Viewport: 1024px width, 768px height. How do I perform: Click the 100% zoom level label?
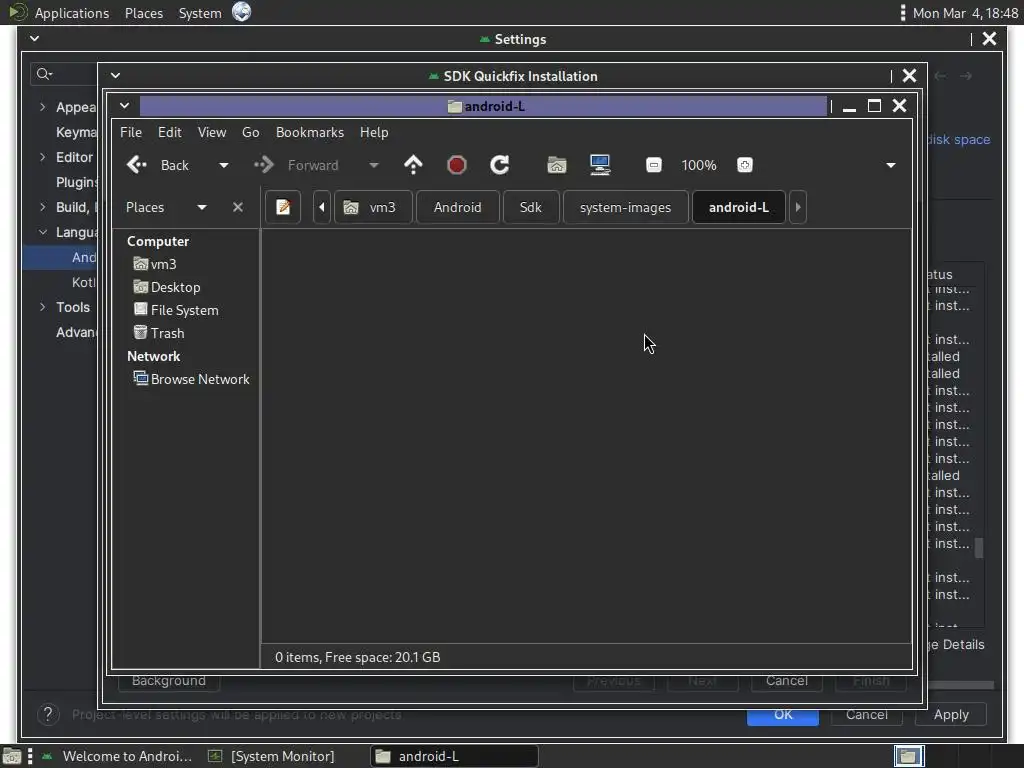tap(699, 165)
